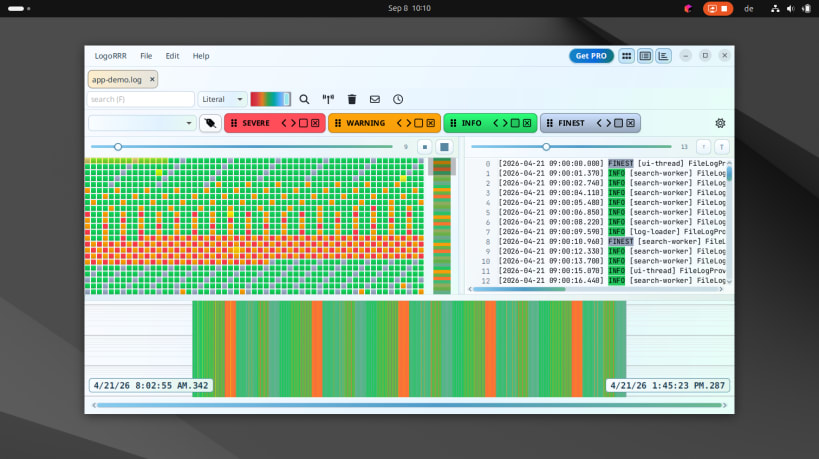Toggle the SEVERE filter checkbox square
The width and height of the screenshot is (819, 459).
coord(303,123)
